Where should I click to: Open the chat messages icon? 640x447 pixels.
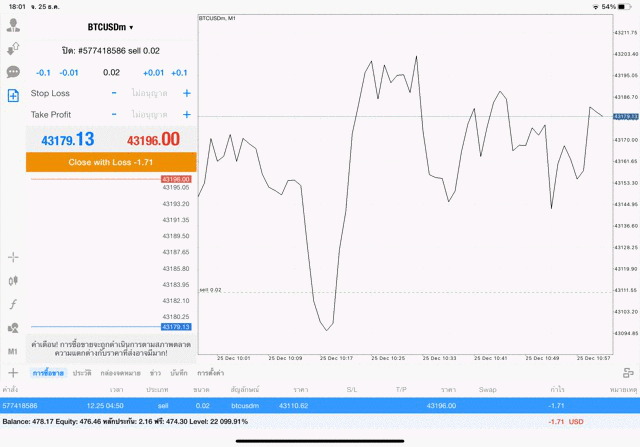pyautogui.click(x=13, y=72)
